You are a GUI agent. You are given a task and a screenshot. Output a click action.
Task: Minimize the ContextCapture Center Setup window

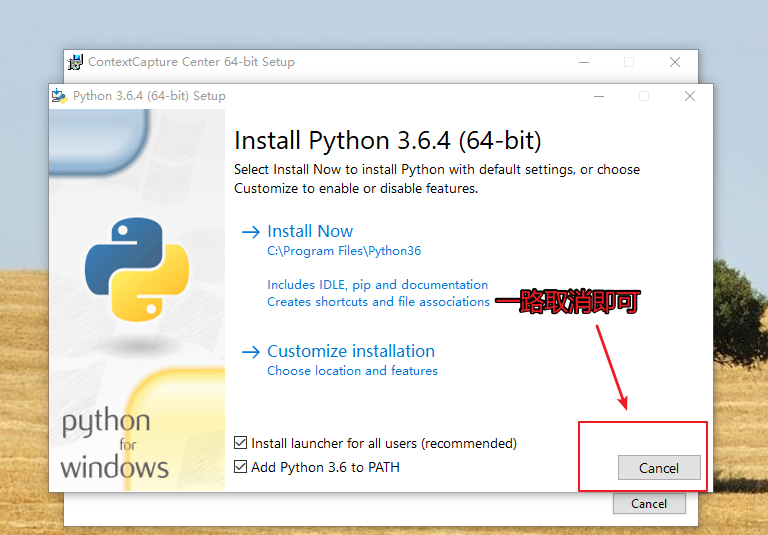[584, 62]
